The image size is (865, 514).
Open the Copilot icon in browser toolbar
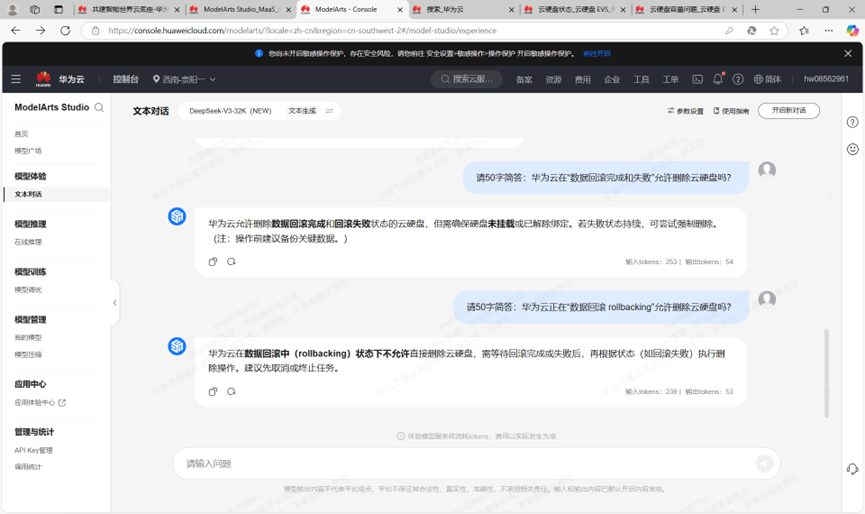[852, 30]
